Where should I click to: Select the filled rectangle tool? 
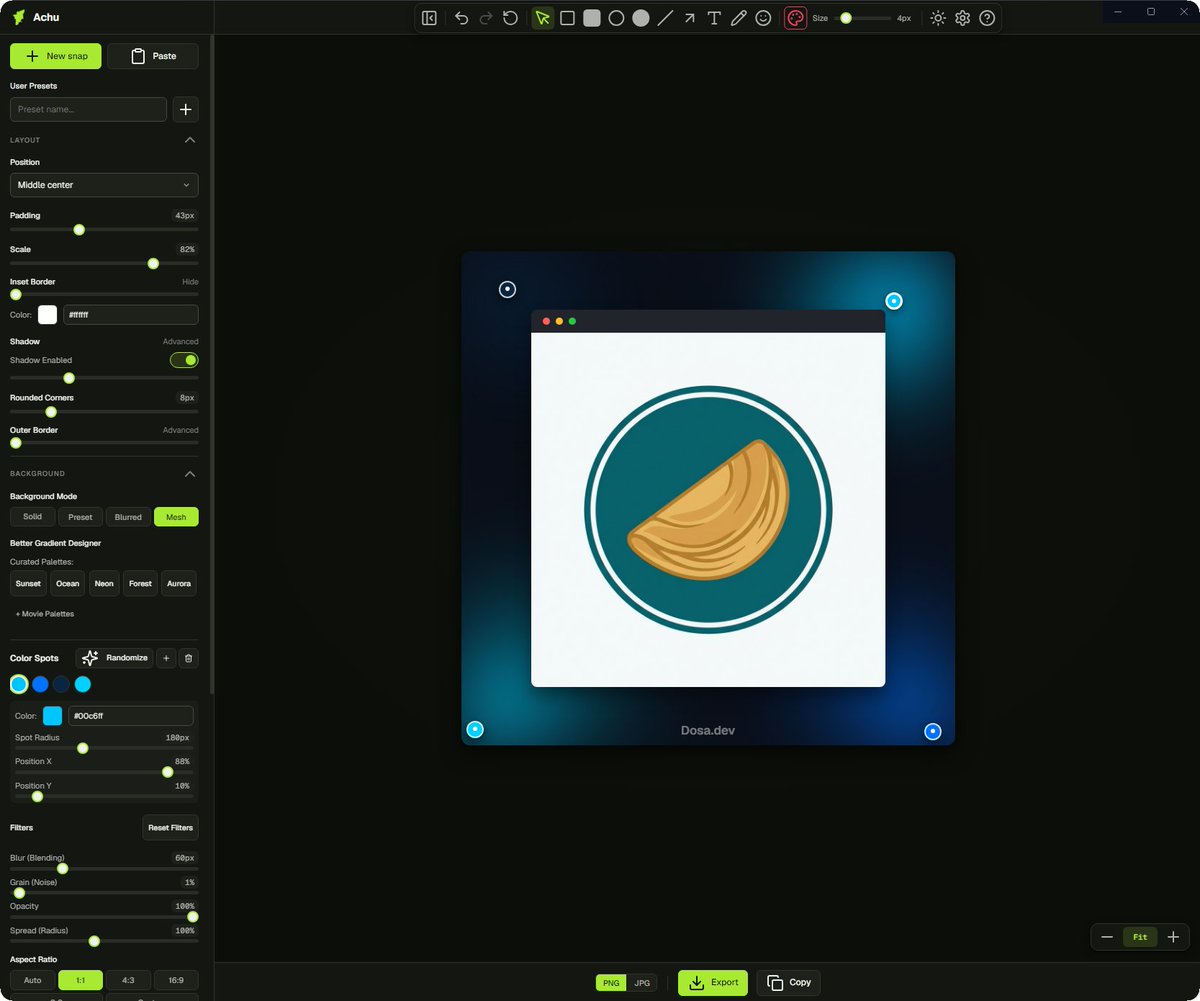click(x=592, y=18)
